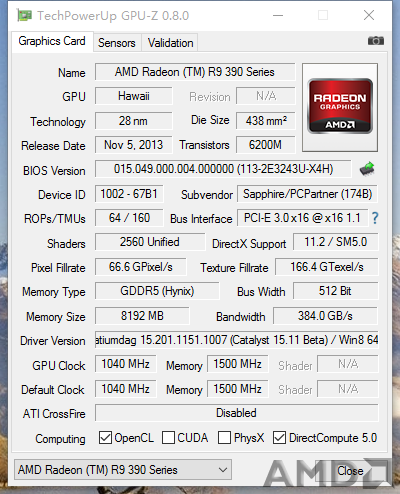Click the GPU Clock row Memory 1500 MHz
Screen dimensions: 400x494
point(238,364)
